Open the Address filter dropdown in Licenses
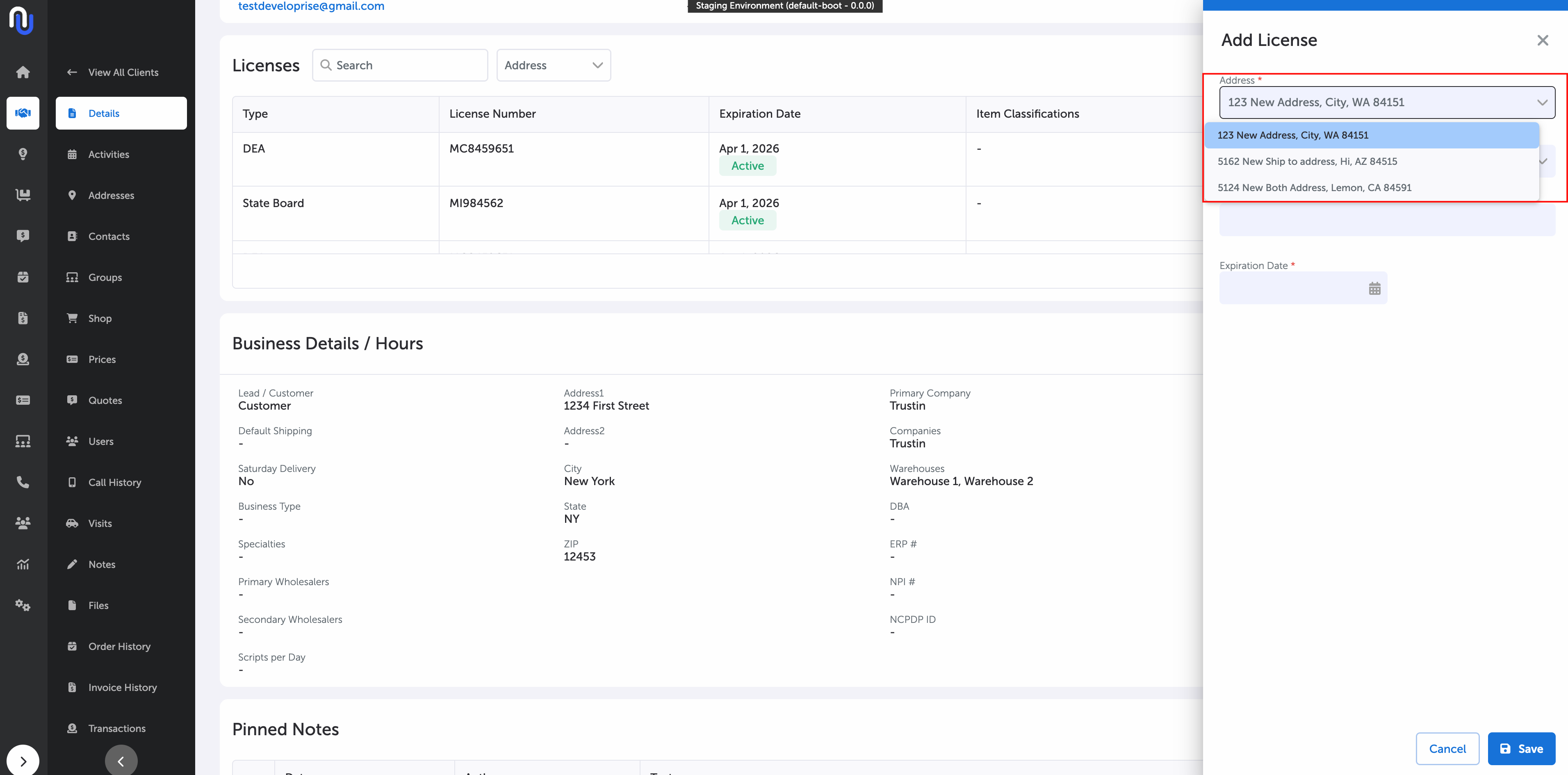This screenshot has height=775, width=1568. tap(553, 65)
